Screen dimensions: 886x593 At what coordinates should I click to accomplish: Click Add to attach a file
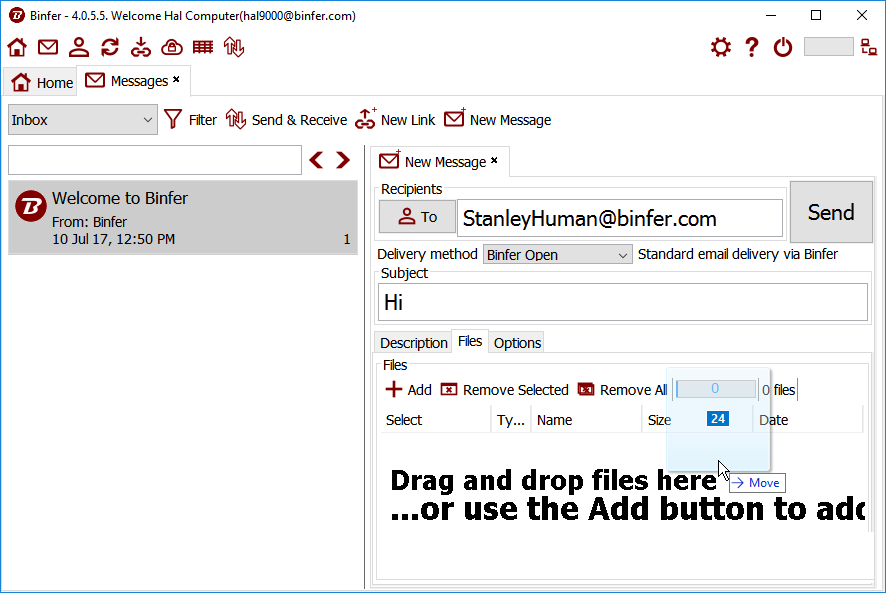click(x=409, y=390)
